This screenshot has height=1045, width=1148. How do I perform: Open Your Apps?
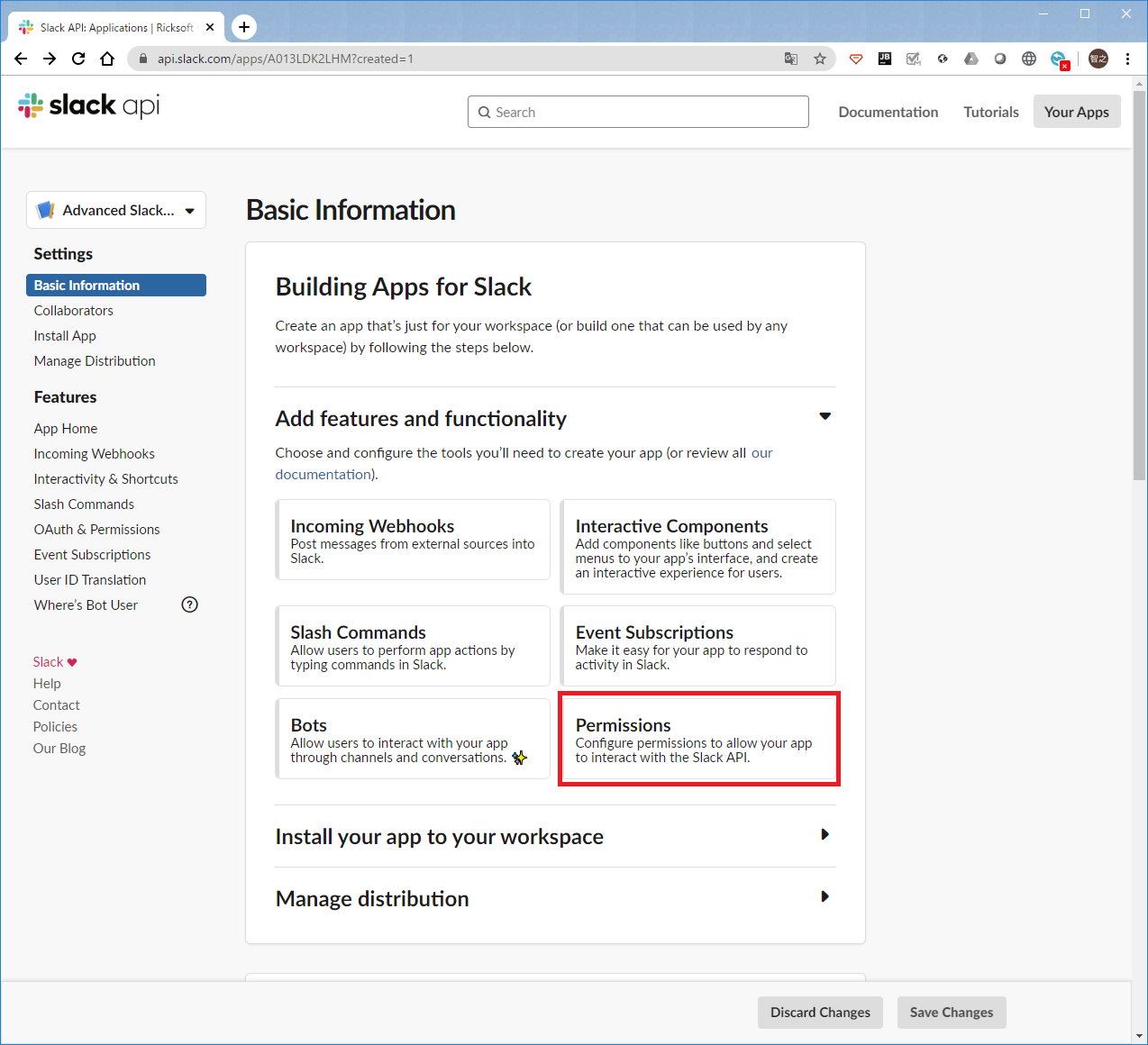pos(1077,112)
